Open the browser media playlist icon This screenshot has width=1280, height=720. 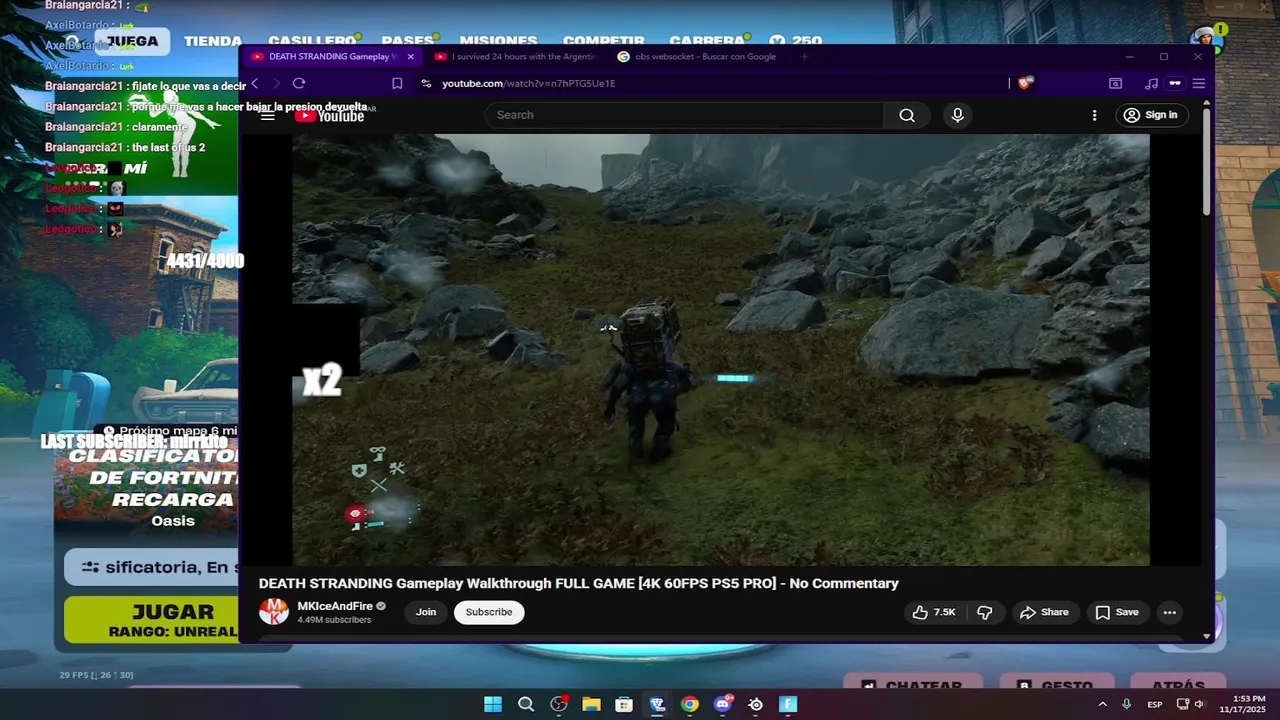1152,83
